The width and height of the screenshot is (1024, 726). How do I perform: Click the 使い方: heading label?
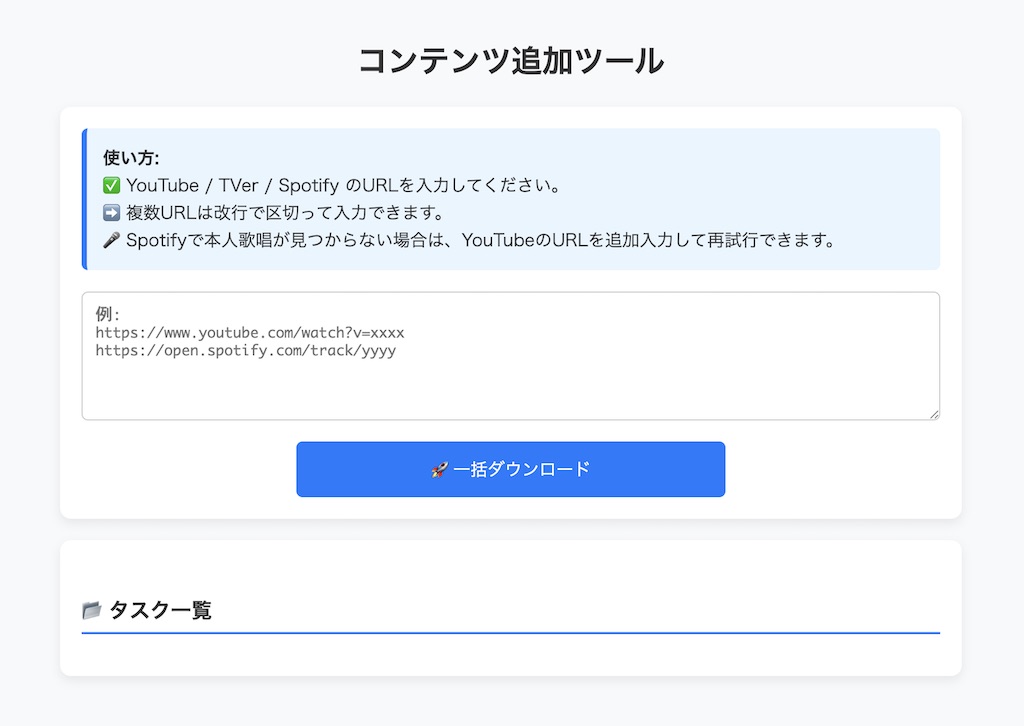131,158
